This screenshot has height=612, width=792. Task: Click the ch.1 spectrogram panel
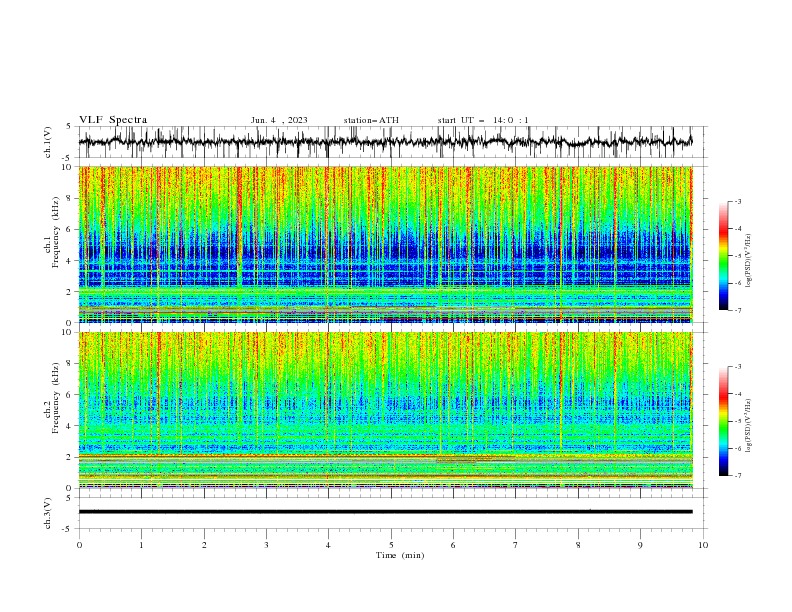point(385,244)
